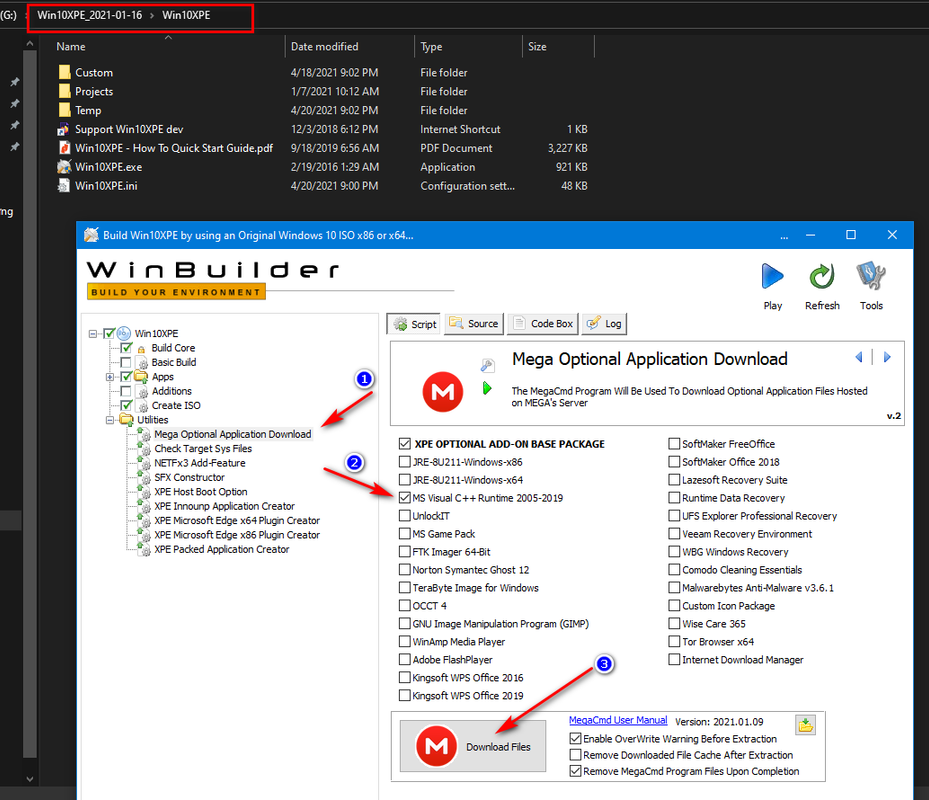Click the red MEGA logo in script header
This screenshot has width=929, height=800.
point(443,392)
